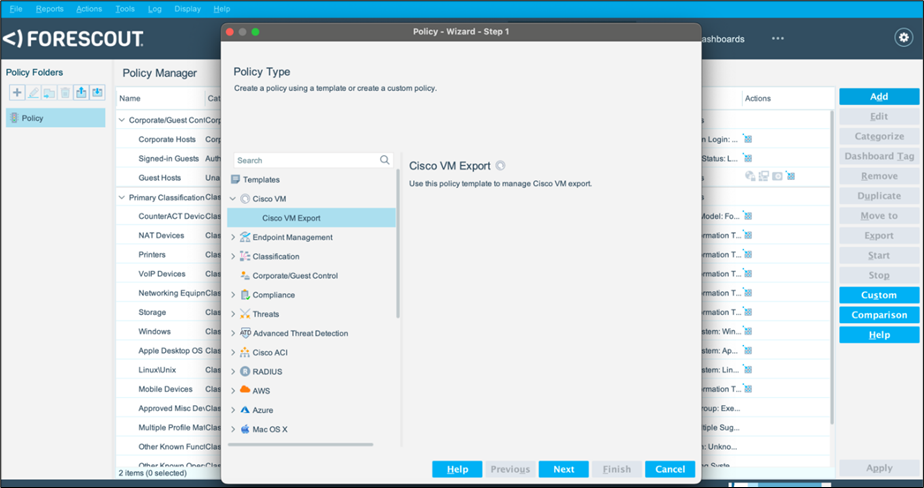Open the Reports menu
Screen dimensions: 924x488
[50, 9]
